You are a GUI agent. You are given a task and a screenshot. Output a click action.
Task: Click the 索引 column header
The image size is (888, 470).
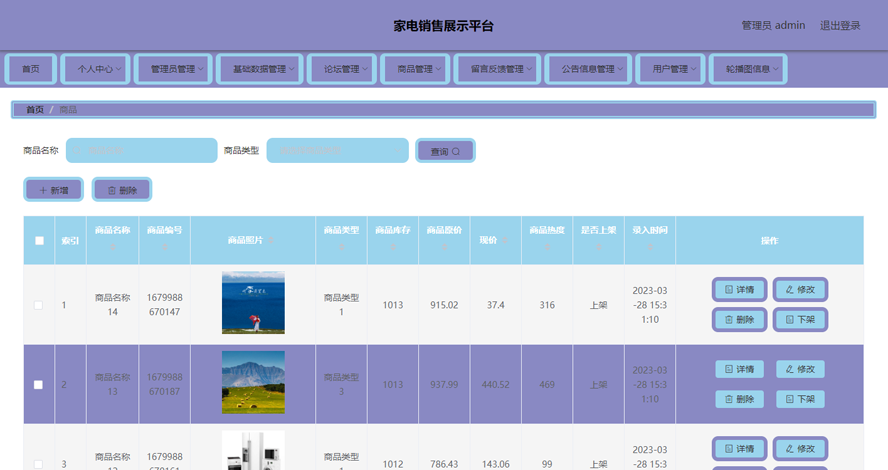tap(70, 241)
